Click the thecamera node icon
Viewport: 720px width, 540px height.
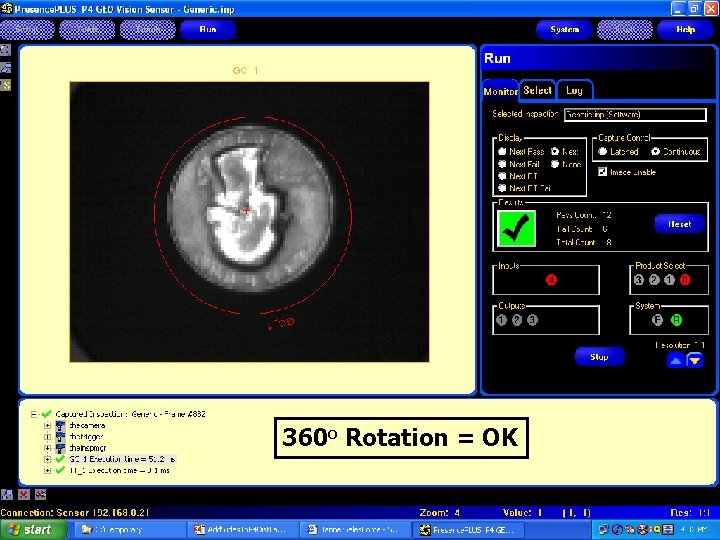[60, 426]
